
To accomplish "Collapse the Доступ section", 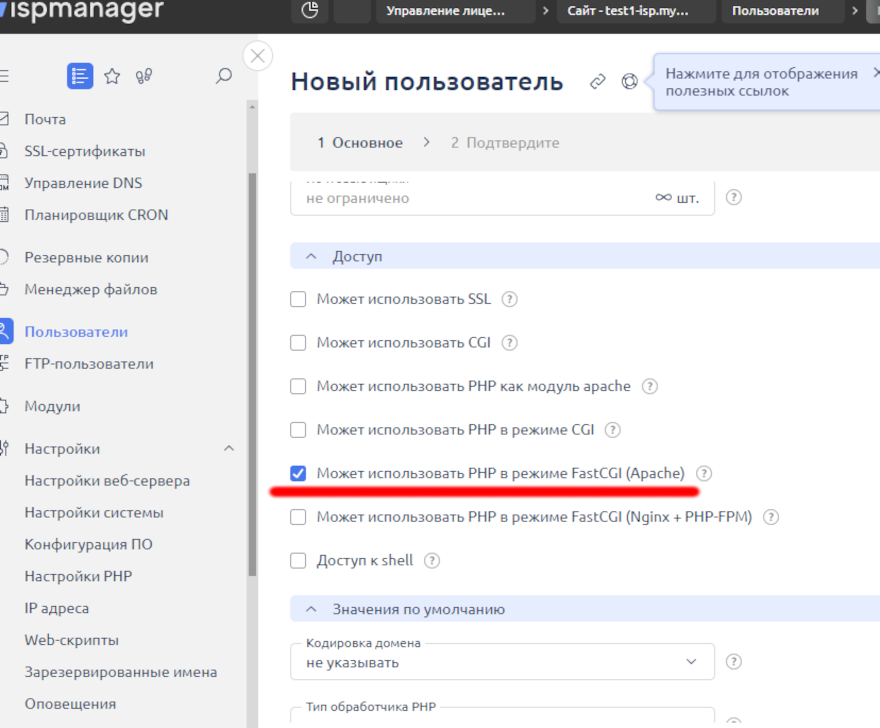I will point(310,256).
